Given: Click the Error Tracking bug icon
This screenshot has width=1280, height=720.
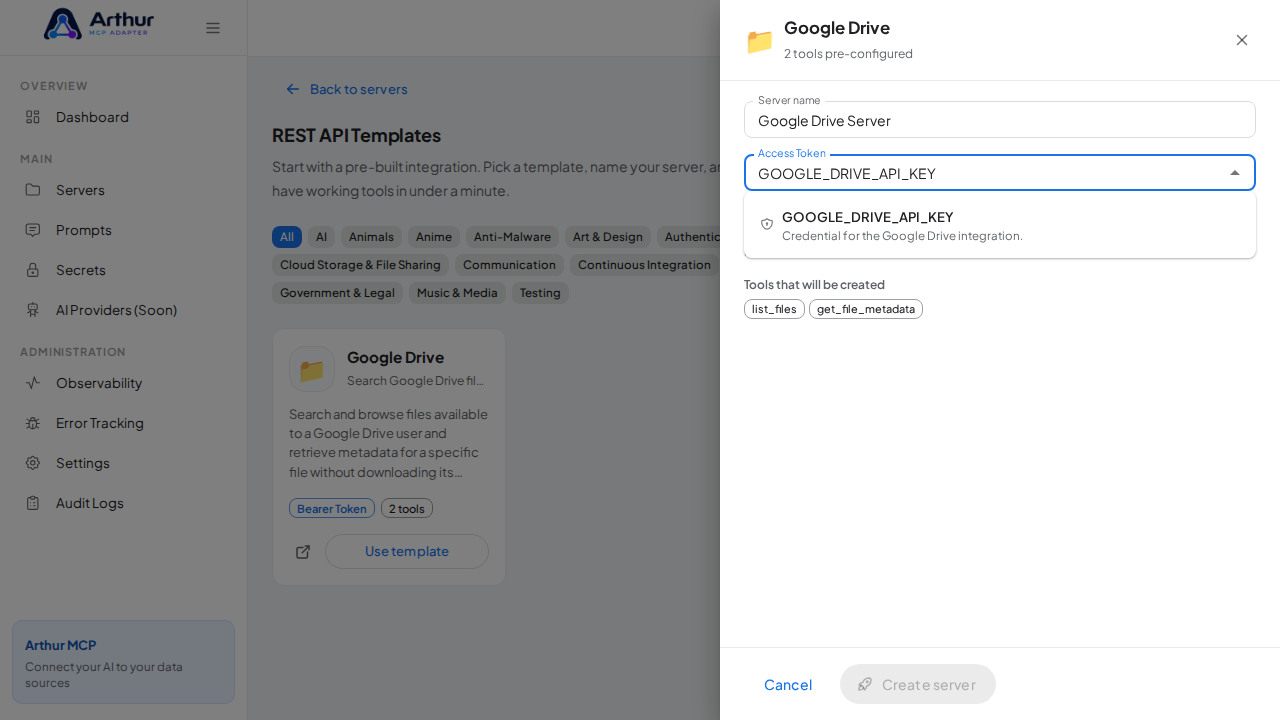Looking at the screenshot, I should 33,423.
